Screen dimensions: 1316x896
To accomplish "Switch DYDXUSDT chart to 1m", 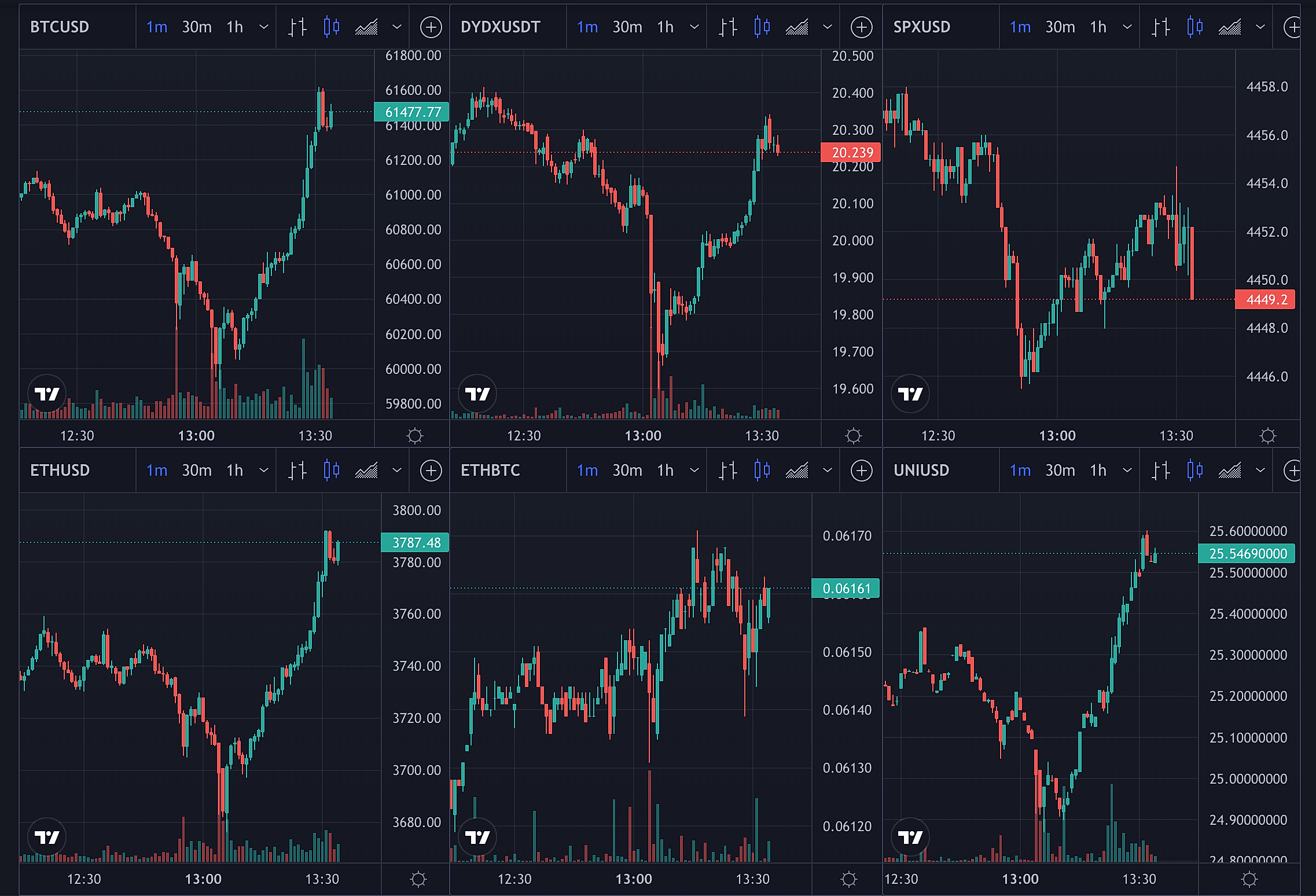I will coord(587,27).
